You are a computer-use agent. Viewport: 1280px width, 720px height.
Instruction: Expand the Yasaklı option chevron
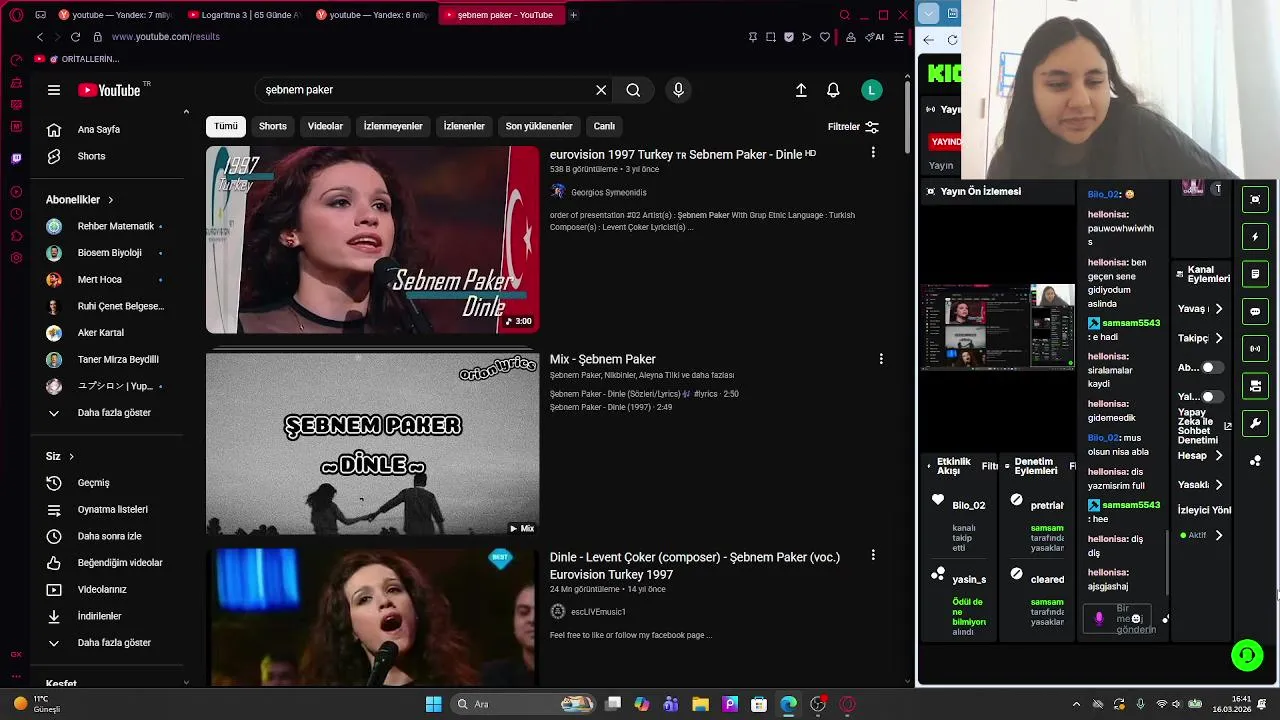(1218, 485)
